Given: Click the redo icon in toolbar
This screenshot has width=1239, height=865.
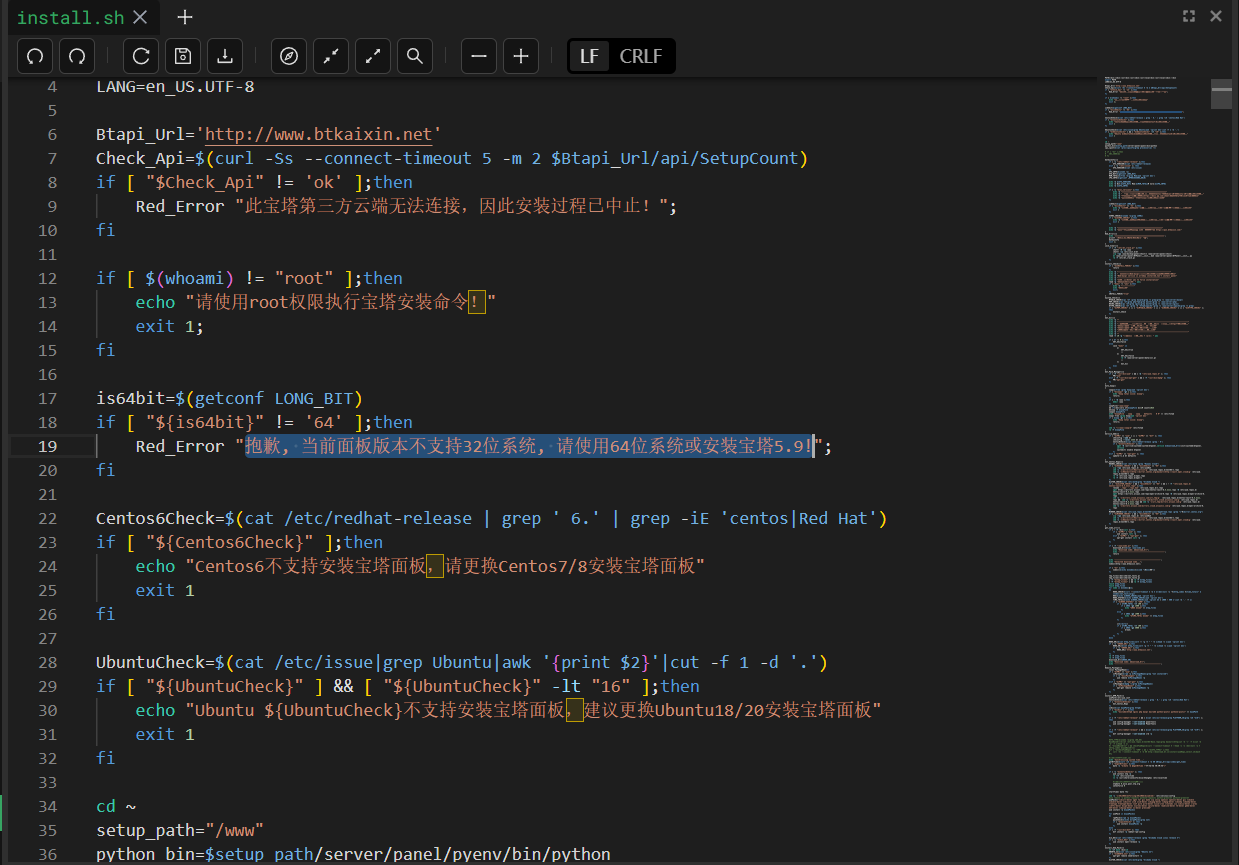Looking at the screenshot, I should click(77, 57).
